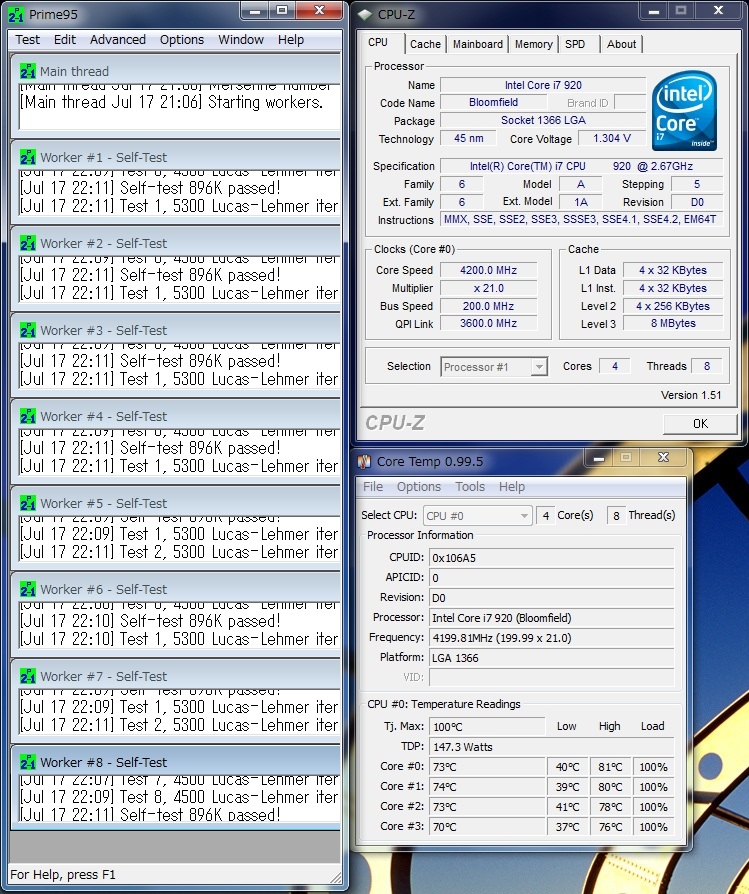Click the Intel Core i7 logo
This screenshot has width=749, height=894.
click(x=684, y=111)
